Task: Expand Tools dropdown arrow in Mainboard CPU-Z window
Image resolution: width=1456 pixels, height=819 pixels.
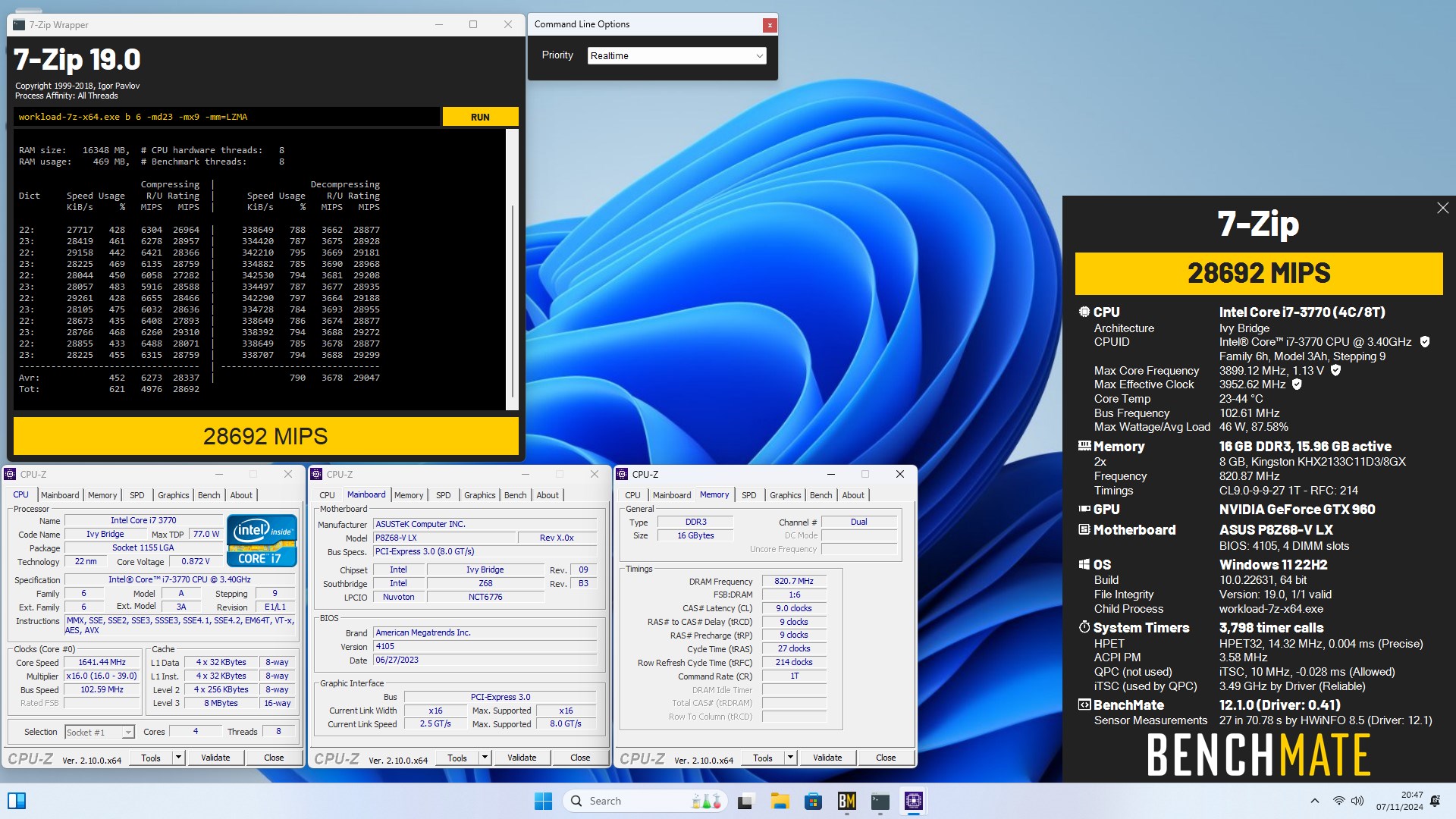Action: tap(485, 758)
